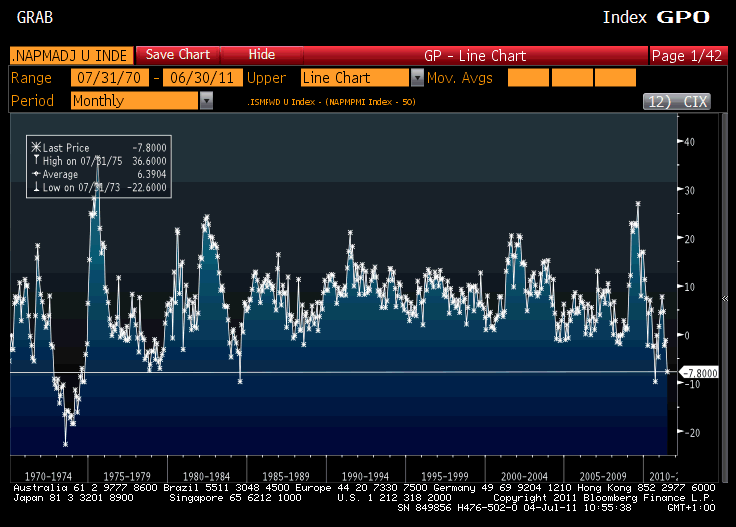Click the -7.8000 last value label
This screenshot has width=736, height=527.
click(699, 372)
